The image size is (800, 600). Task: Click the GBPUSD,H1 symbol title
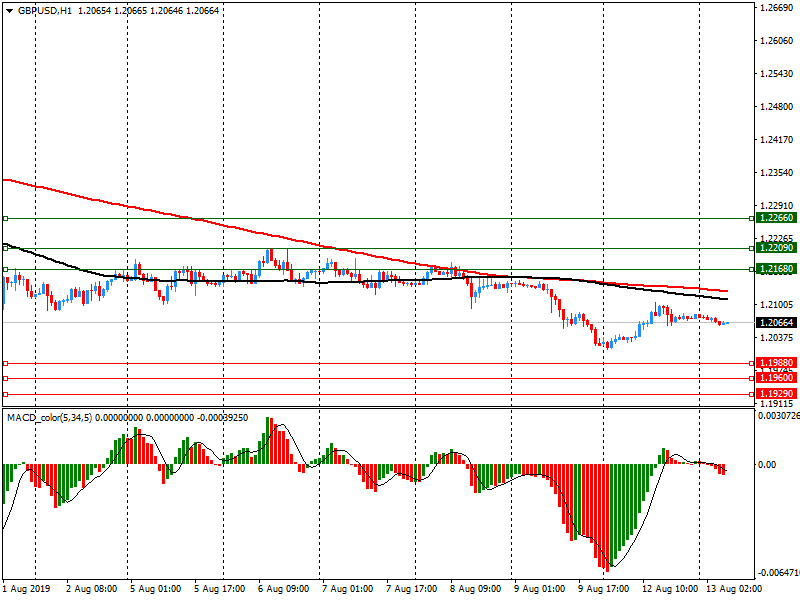[45, 11]
